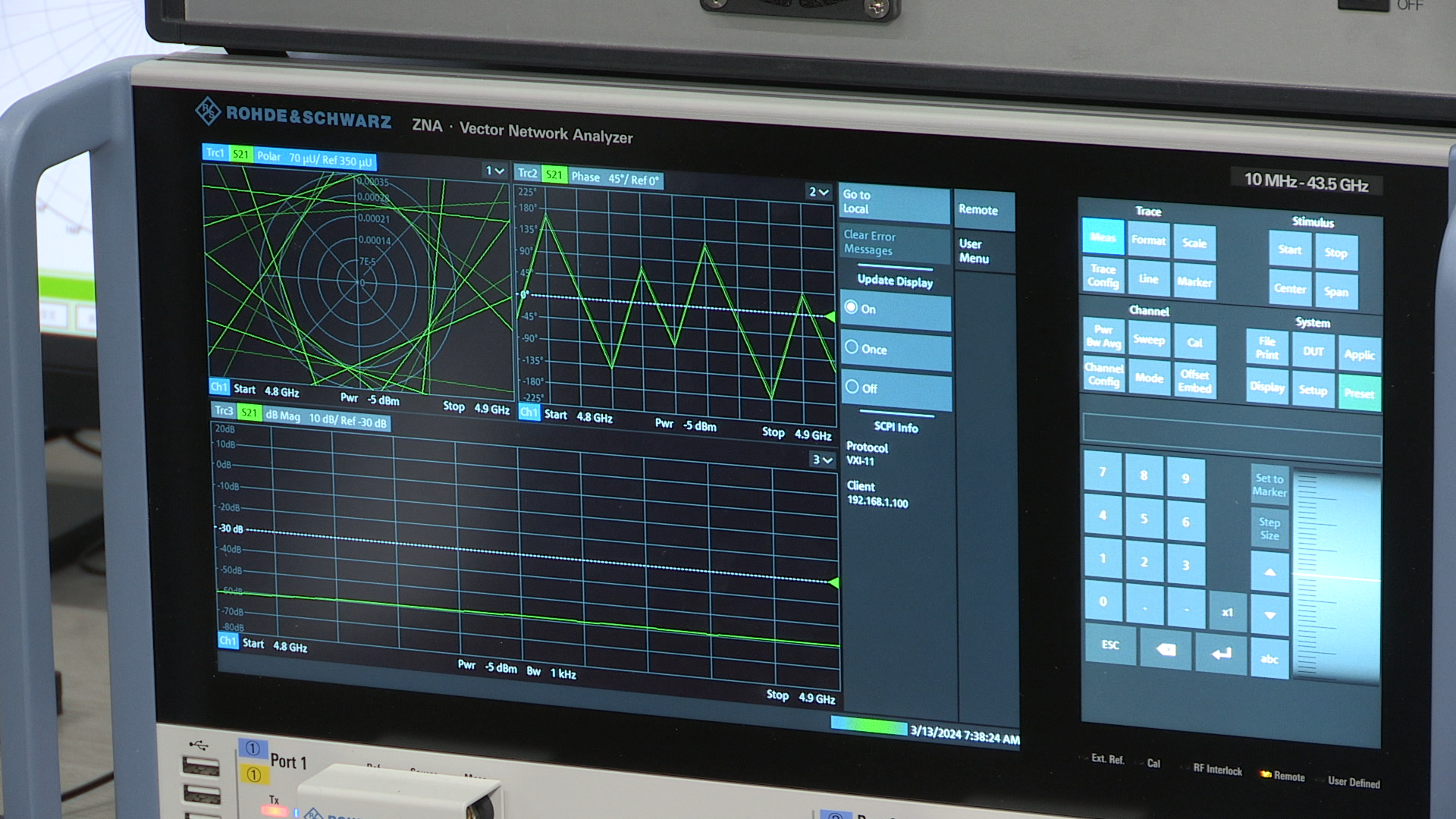Select the Trc2 trace label

[527, 173]
